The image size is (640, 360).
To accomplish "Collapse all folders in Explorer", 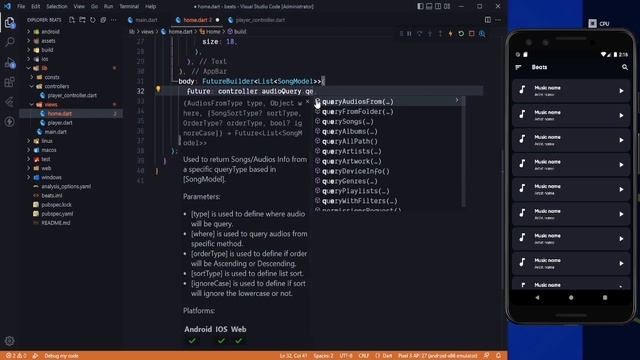I will [103, 20].
